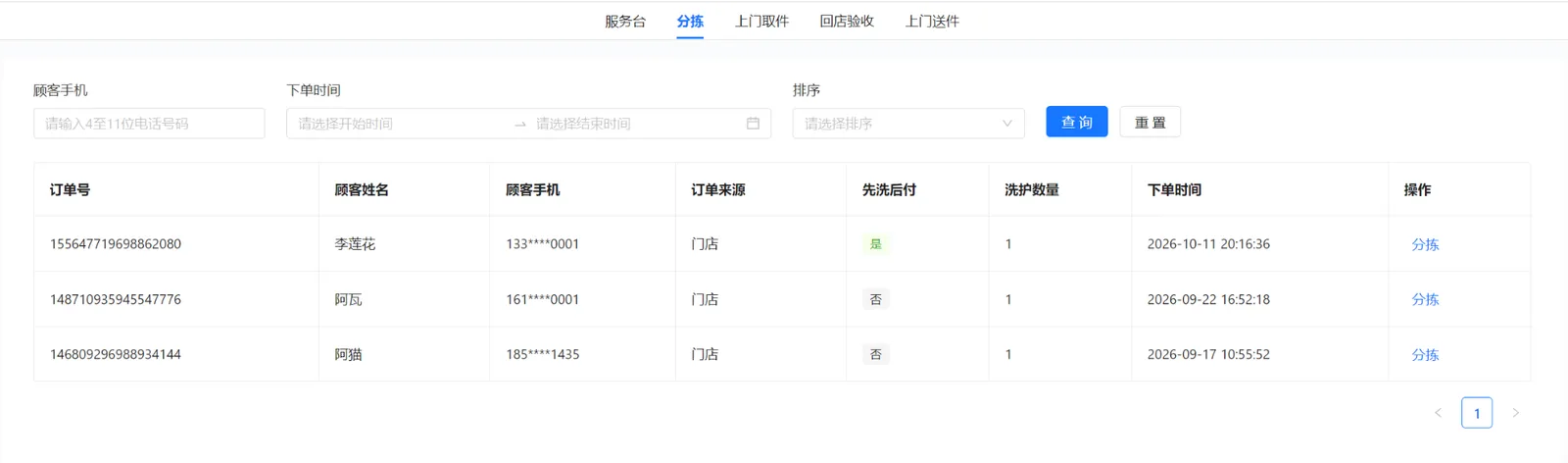Click order number 148710935945547776
This screenshot has width=1568, height=463.
point(116,299)
